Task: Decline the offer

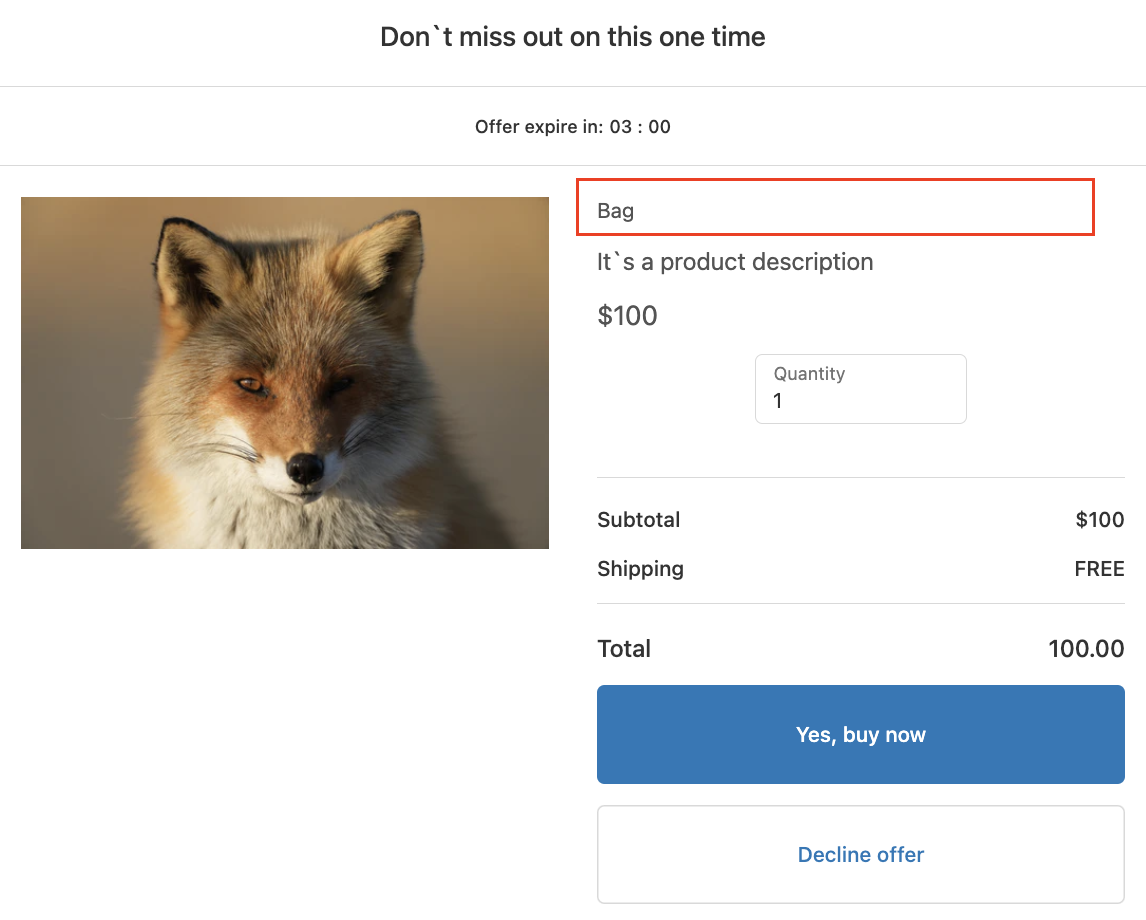Action: (x=860, y=855)
